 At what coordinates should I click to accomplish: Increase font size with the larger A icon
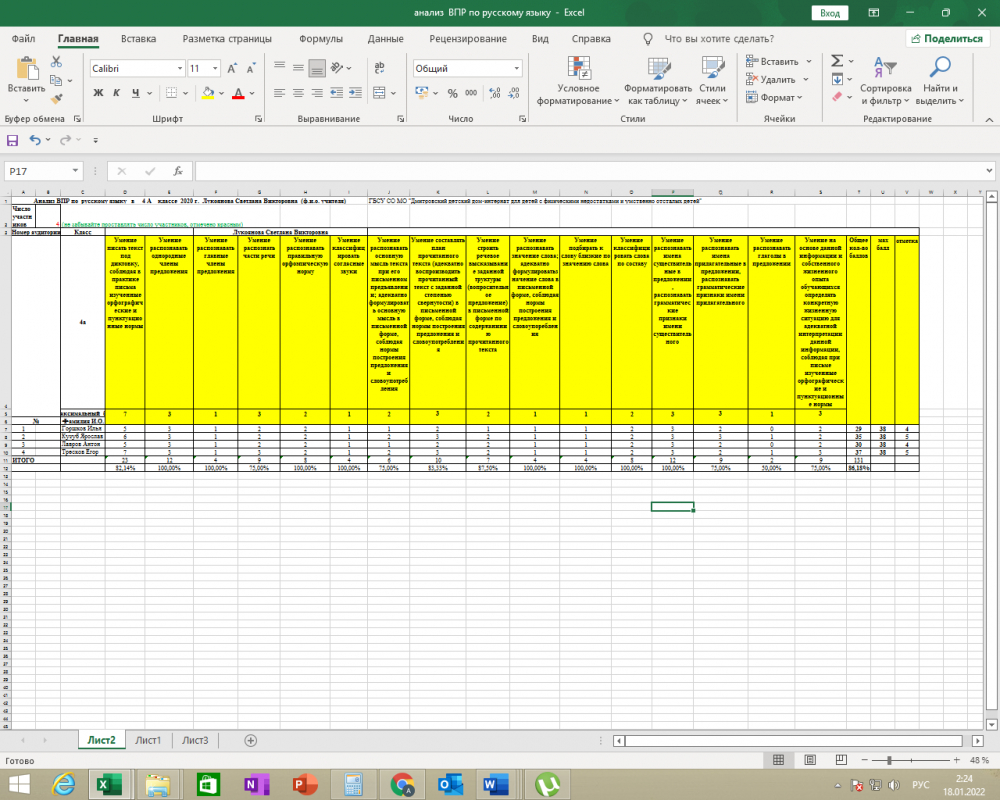pyautogui.click(x=233, y=68)
